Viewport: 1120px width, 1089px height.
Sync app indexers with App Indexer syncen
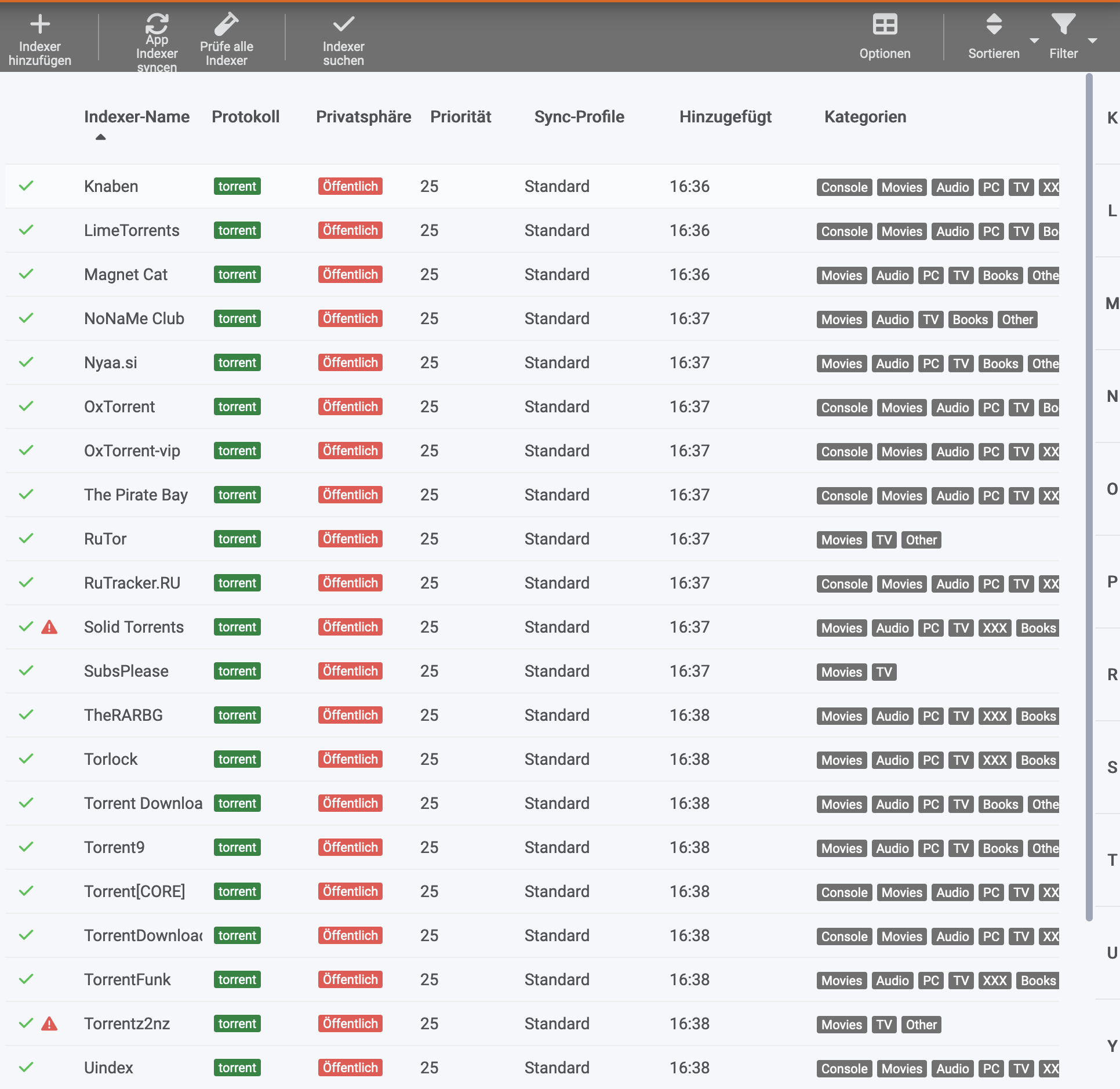click(x=157, y=43)
